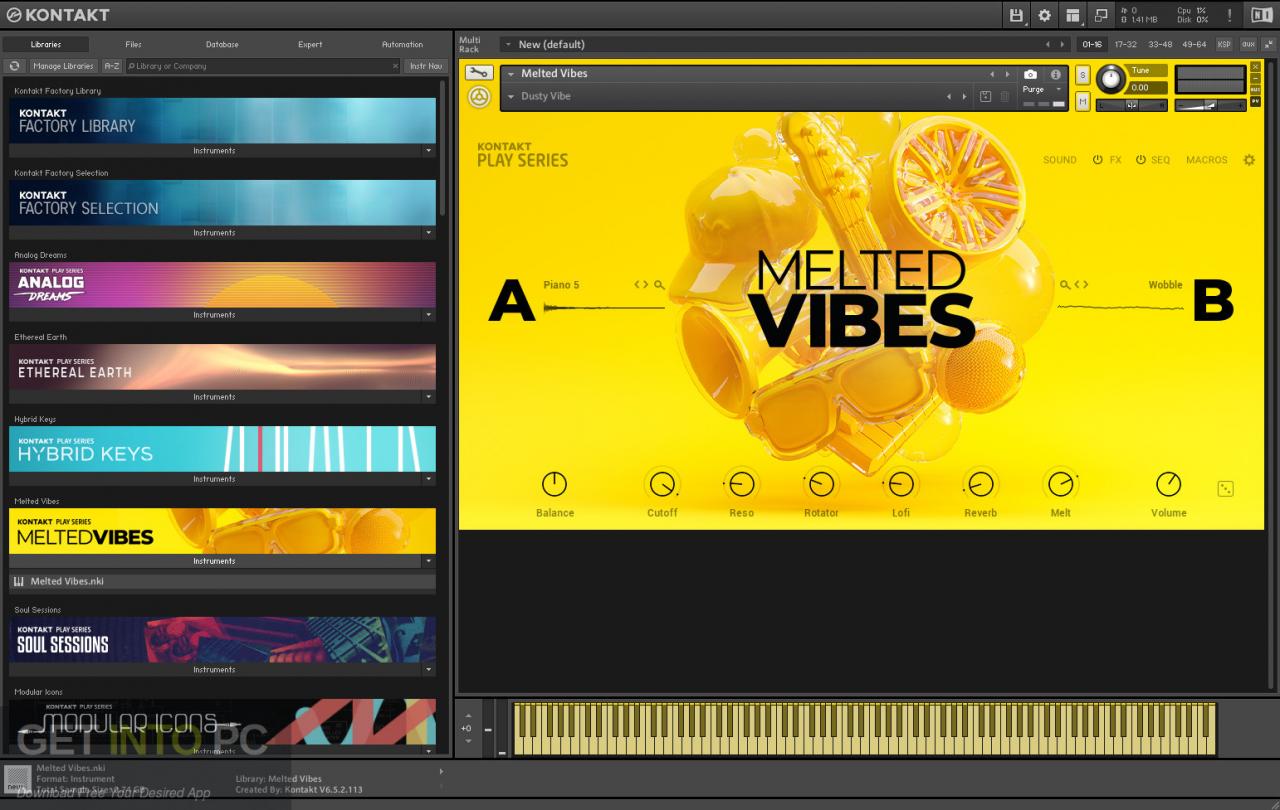The height and width of the screenshot is (810, 1280).
Task: Click the minimized view icon
Action: [1101, 15]
